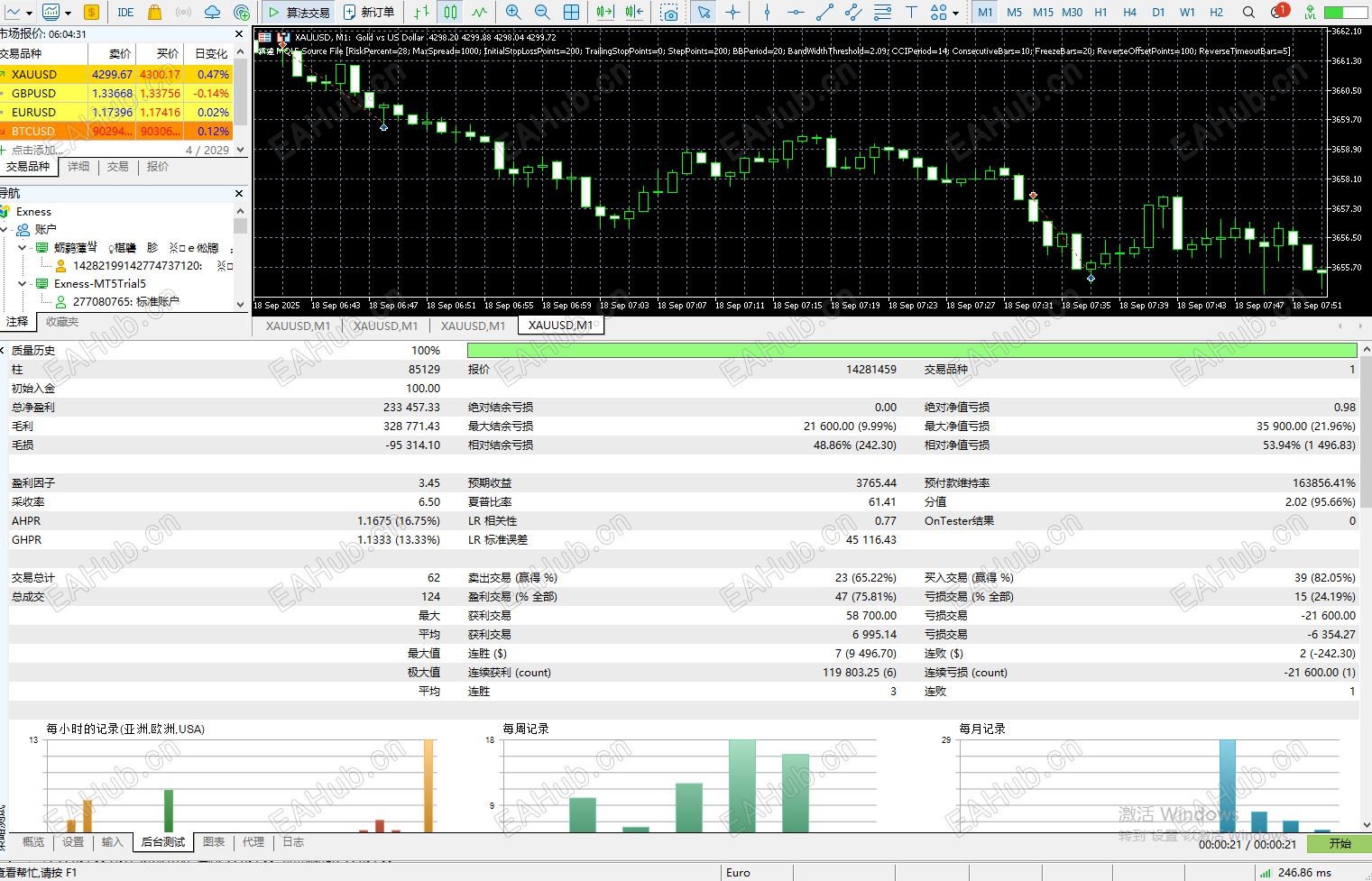The image size is (1372, 881).
Task: Zoom in on the chart
Action: [513, 13]
